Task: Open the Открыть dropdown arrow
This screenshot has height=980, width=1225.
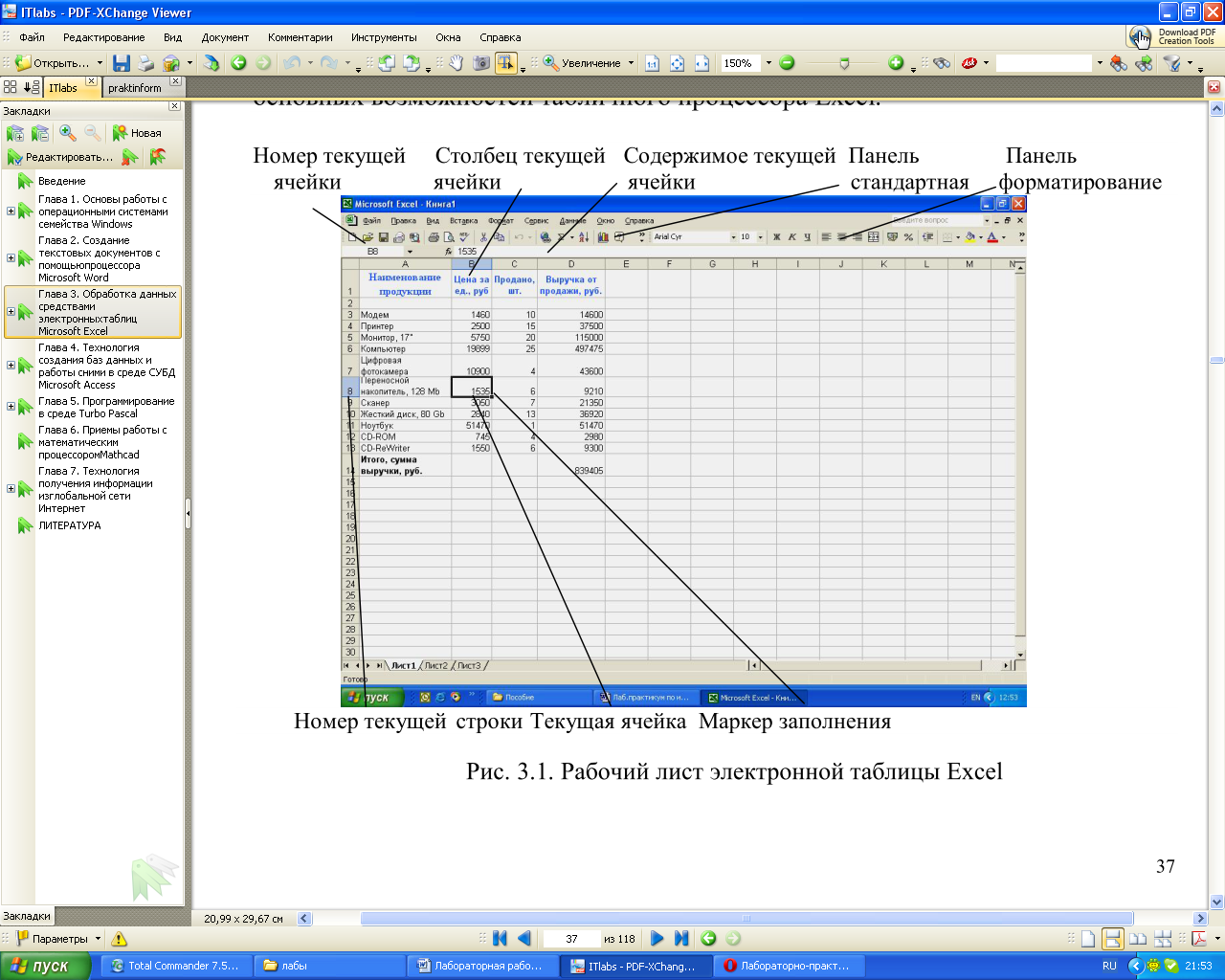Action: (x=100, y=63)
